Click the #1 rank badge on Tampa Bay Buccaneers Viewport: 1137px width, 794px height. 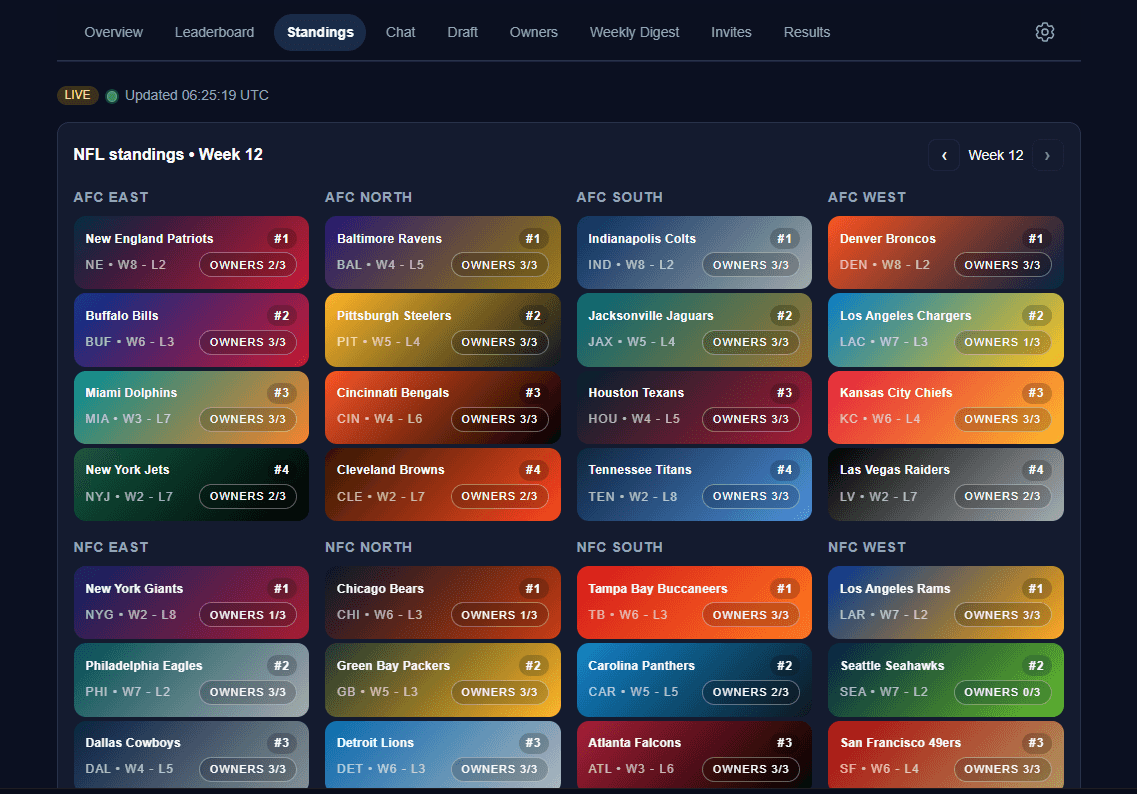tap(785, 588)
